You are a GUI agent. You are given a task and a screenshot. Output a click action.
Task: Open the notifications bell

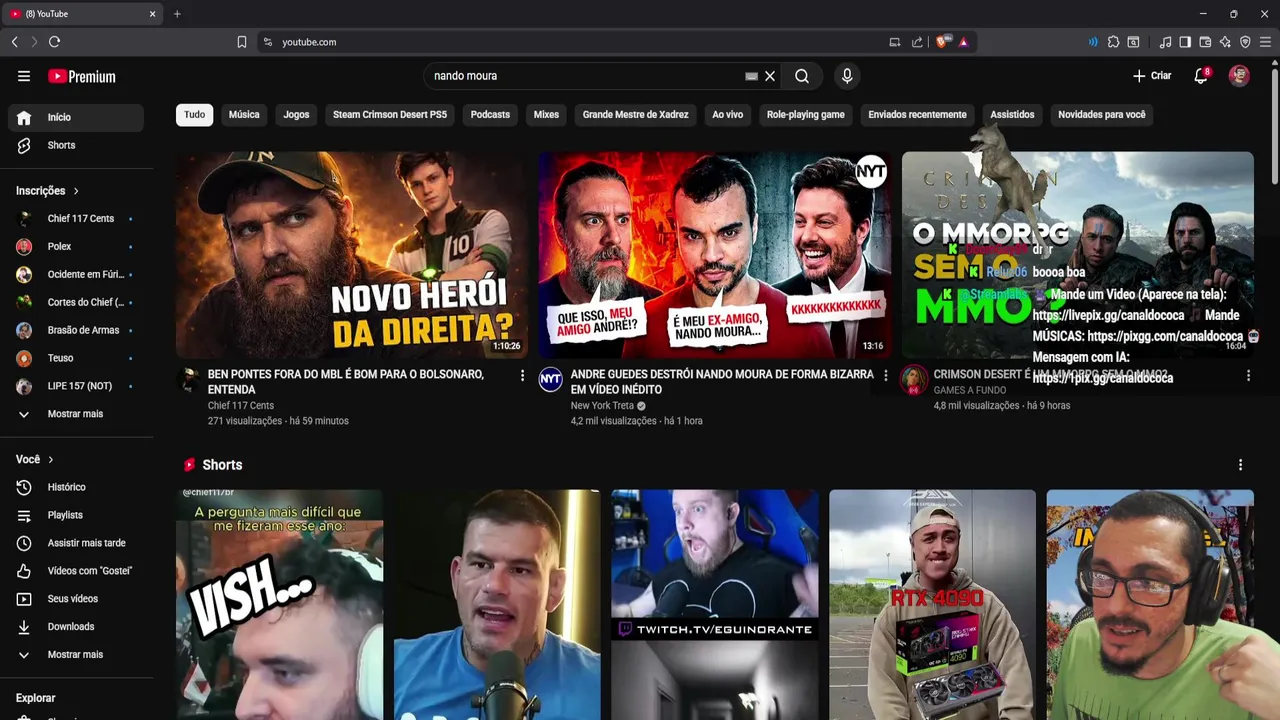1201,76
